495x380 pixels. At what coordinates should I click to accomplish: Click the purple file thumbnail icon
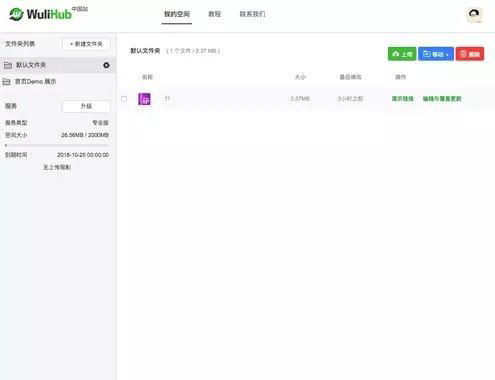click(144, 99)
